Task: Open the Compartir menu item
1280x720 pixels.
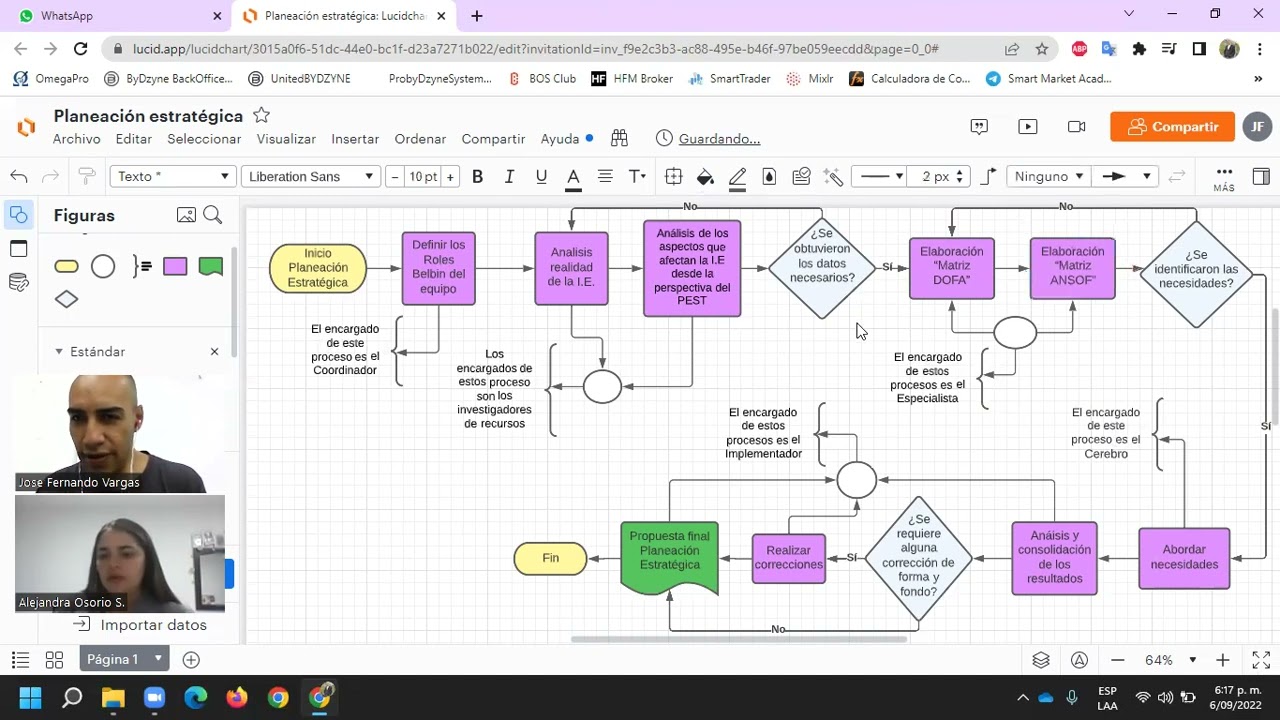Action: (x=493, y=139)
